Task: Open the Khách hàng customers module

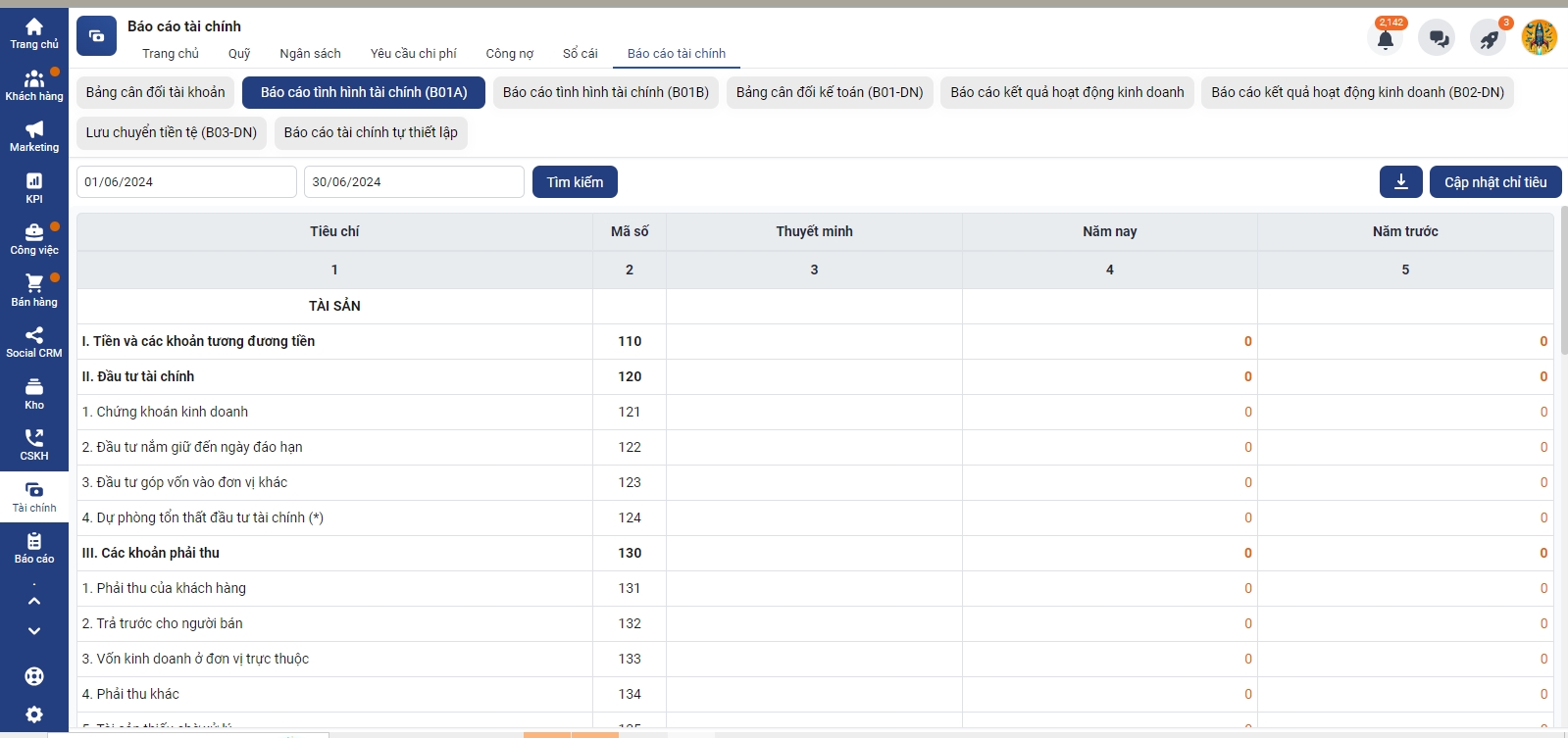Action: 34,85
